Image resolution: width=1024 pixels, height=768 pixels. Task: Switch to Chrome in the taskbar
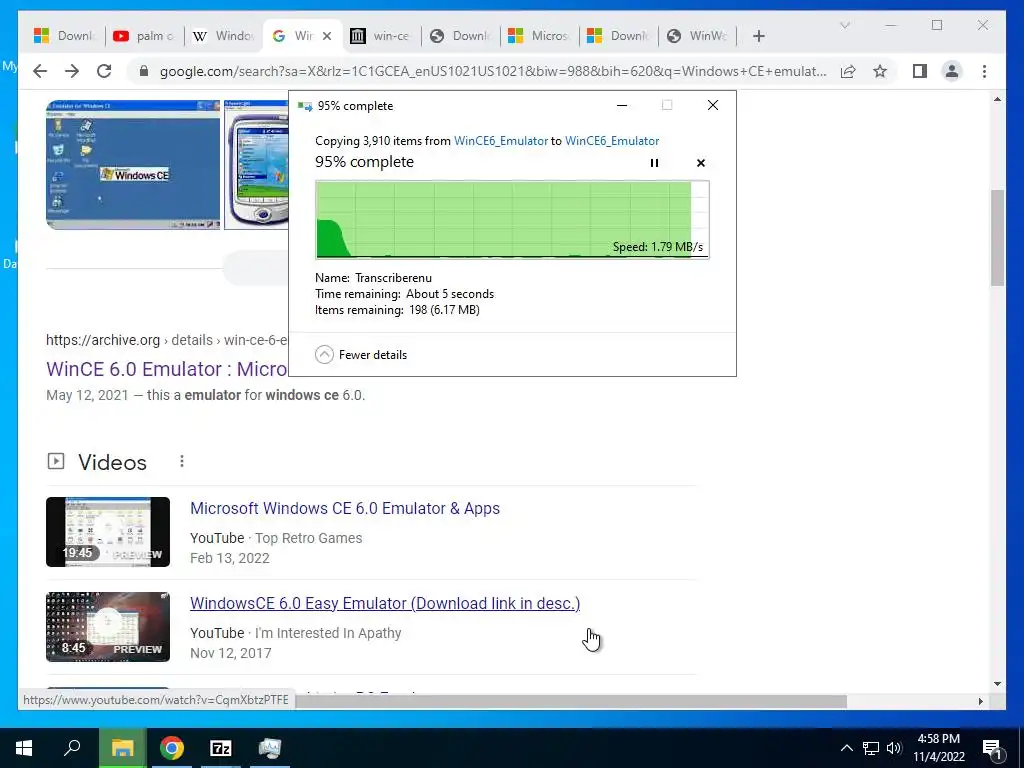172,748
